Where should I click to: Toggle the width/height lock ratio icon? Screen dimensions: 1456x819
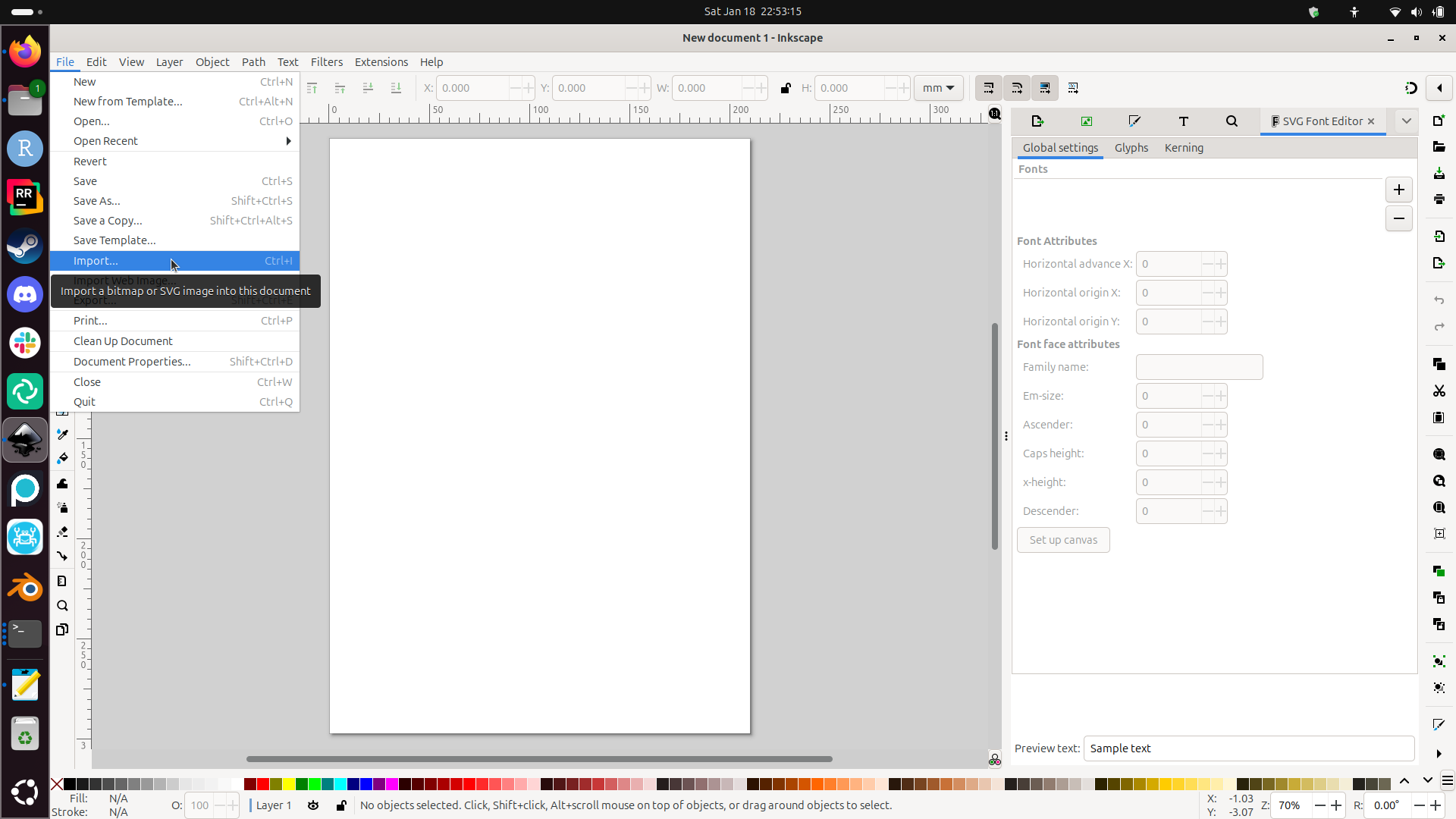point(786,88)
